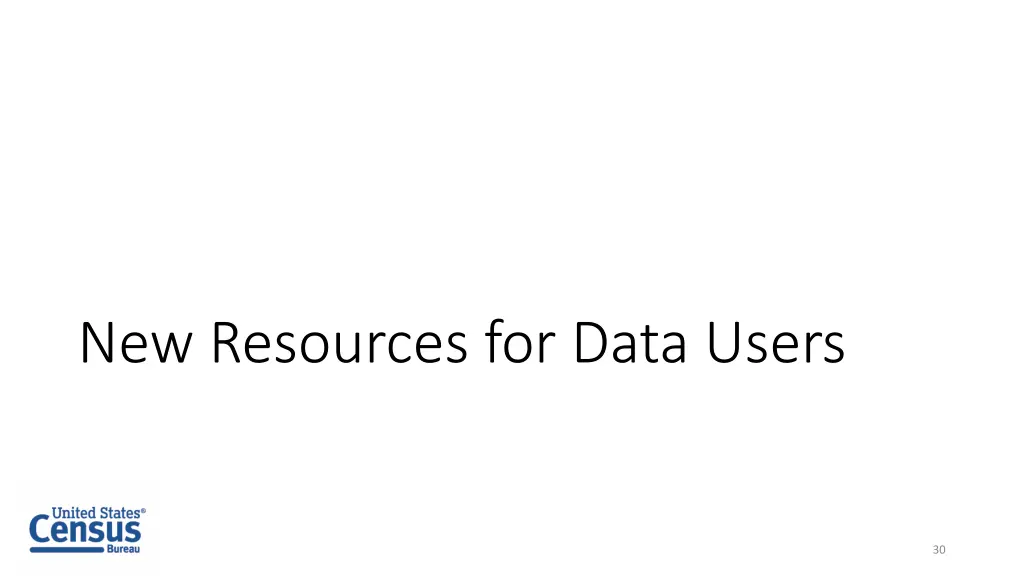Viewport: 1024px width, 576px height.
Task: Click the word "Data" in the title
Action: point(630,343)
